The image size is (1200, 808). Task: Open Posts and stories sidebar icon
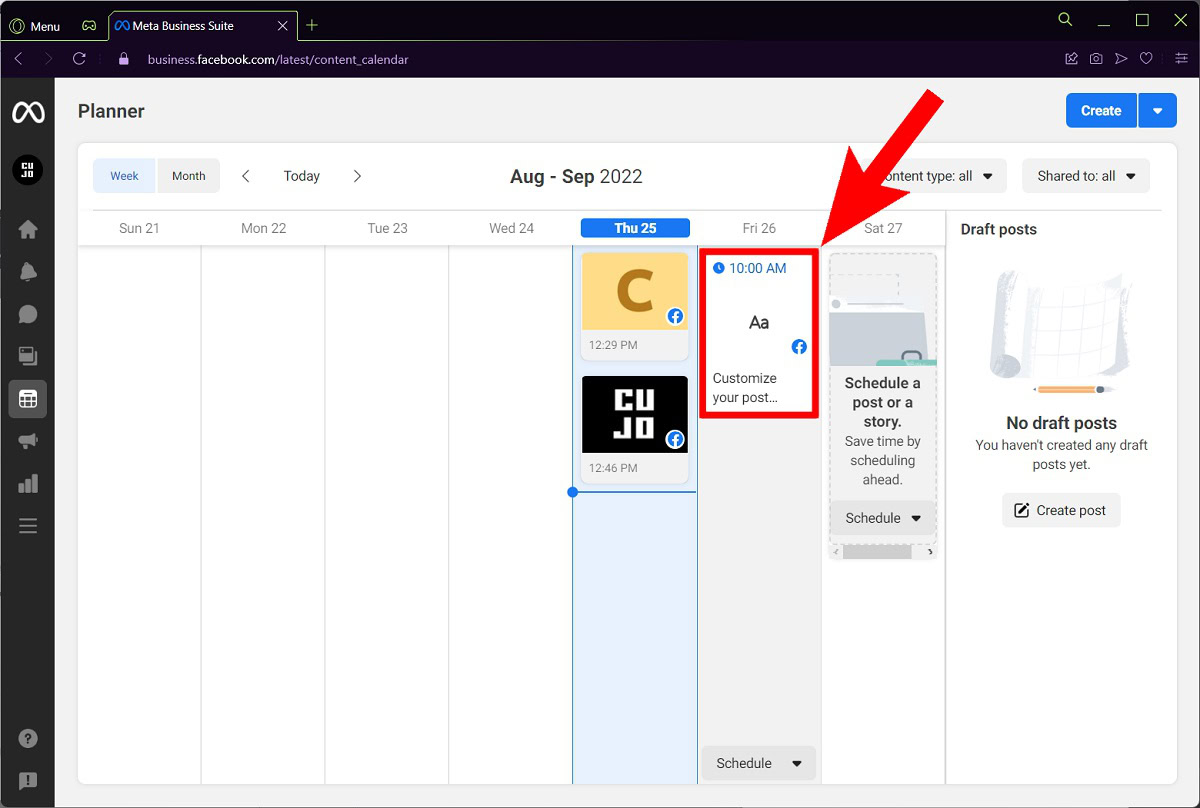tap(28, 356)
